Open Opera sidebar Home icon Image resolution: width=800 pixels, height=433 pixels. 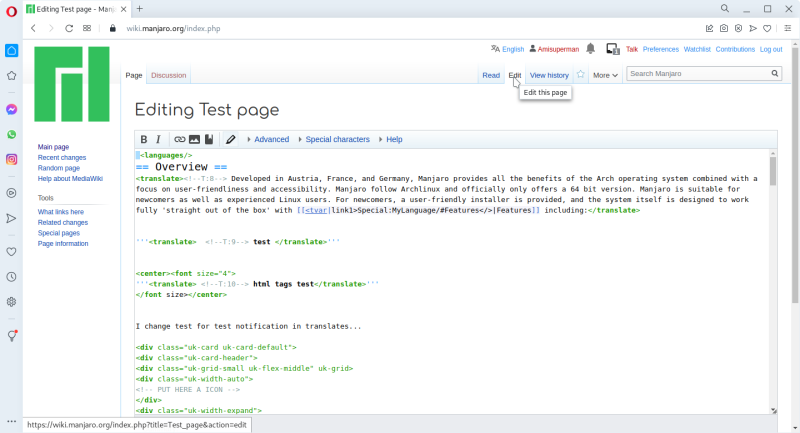tap(11, 50)
